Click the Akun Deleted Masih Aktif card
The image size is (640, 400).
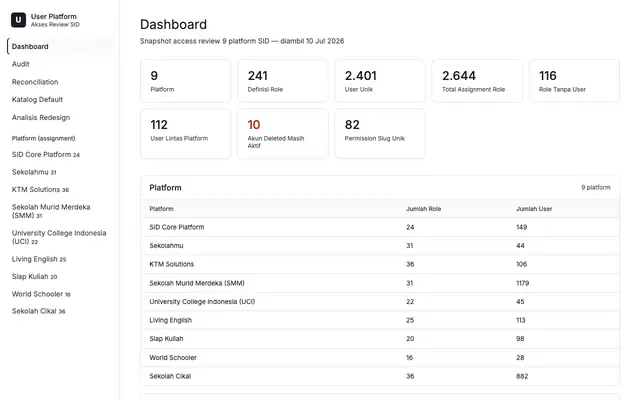283,133
